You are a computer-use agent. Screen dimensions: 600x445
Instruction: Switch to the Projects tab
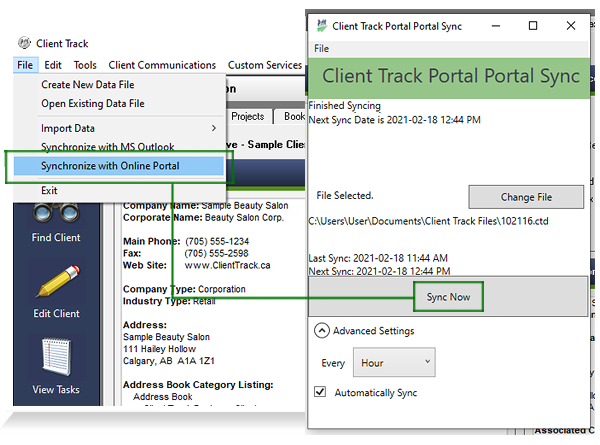(247, 116)
